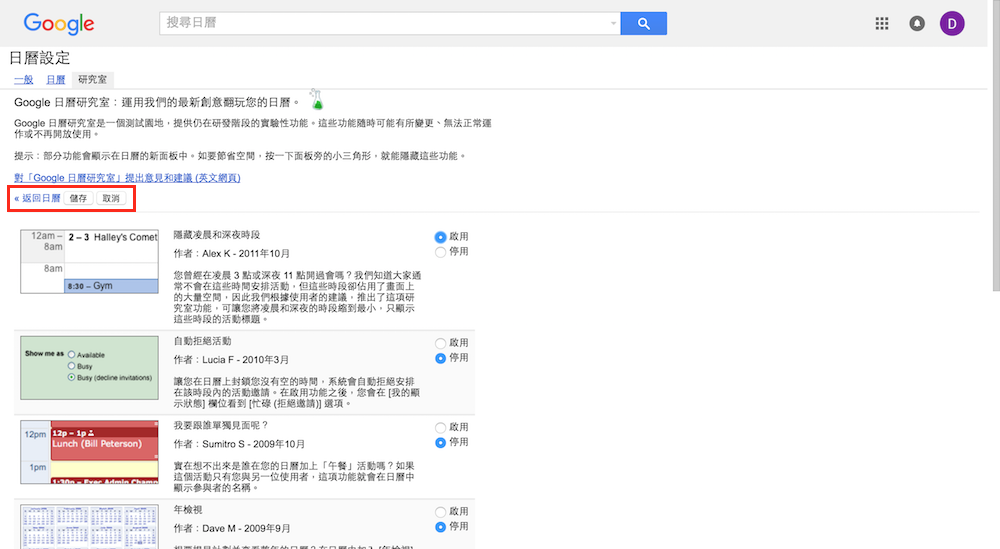Expand the search options dropdown arrow

click(x=613, y=24)
